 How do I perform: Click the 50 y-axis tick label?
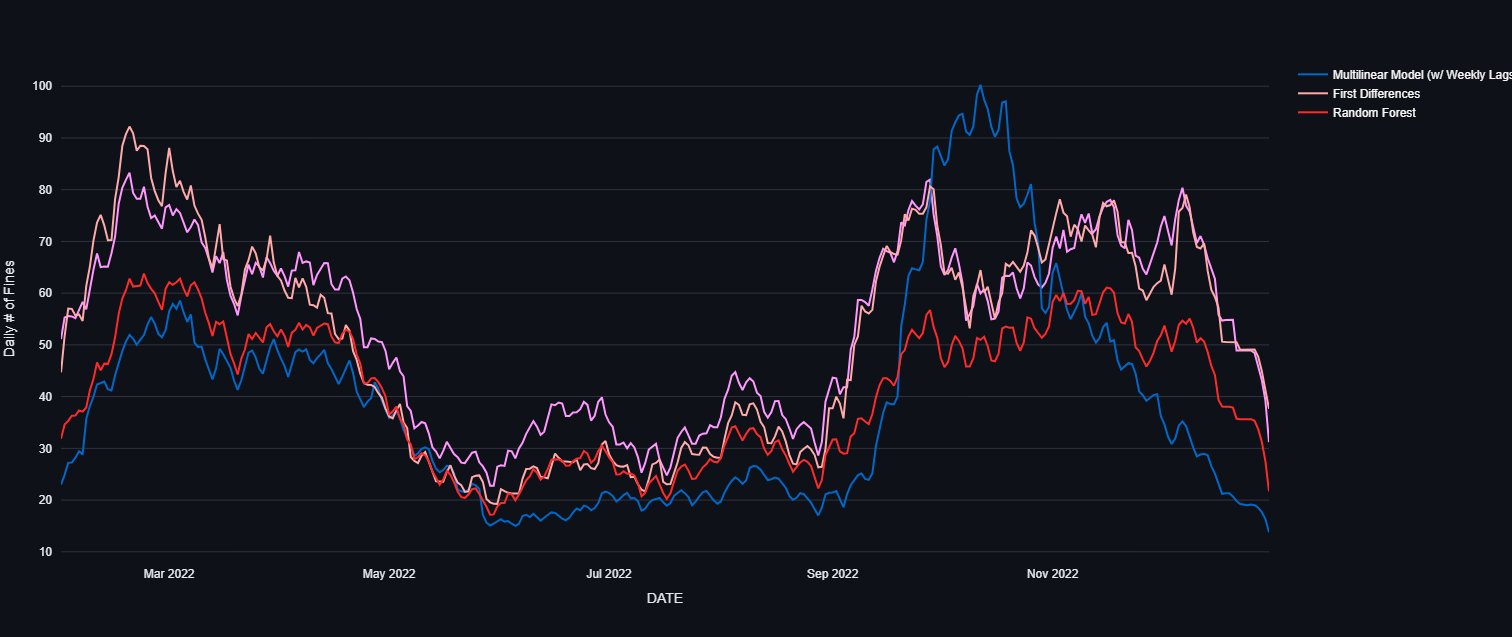click(45, 345)
